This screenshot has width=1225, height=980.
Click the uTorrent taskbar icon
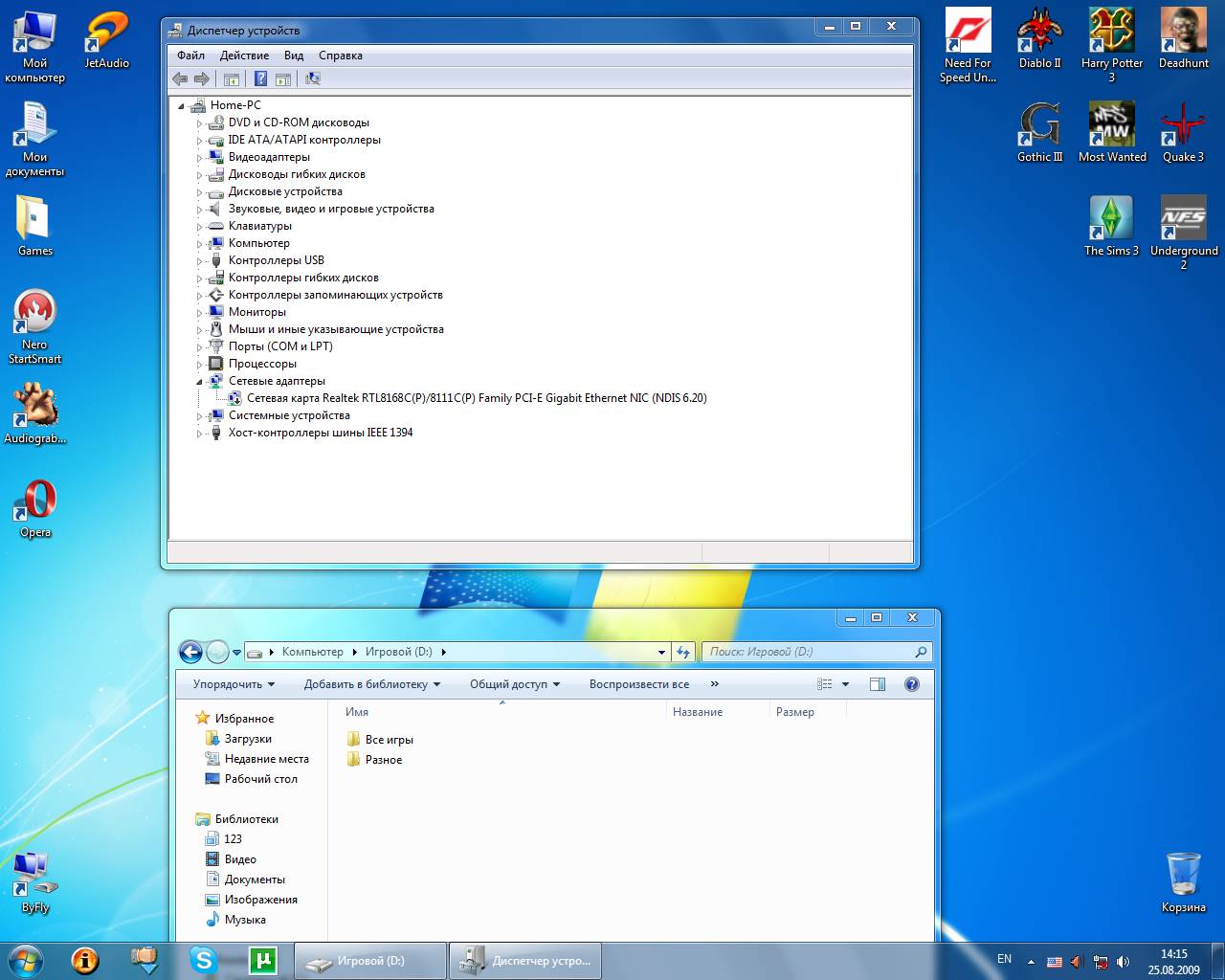pyautogui.click(x=262, y=960)
